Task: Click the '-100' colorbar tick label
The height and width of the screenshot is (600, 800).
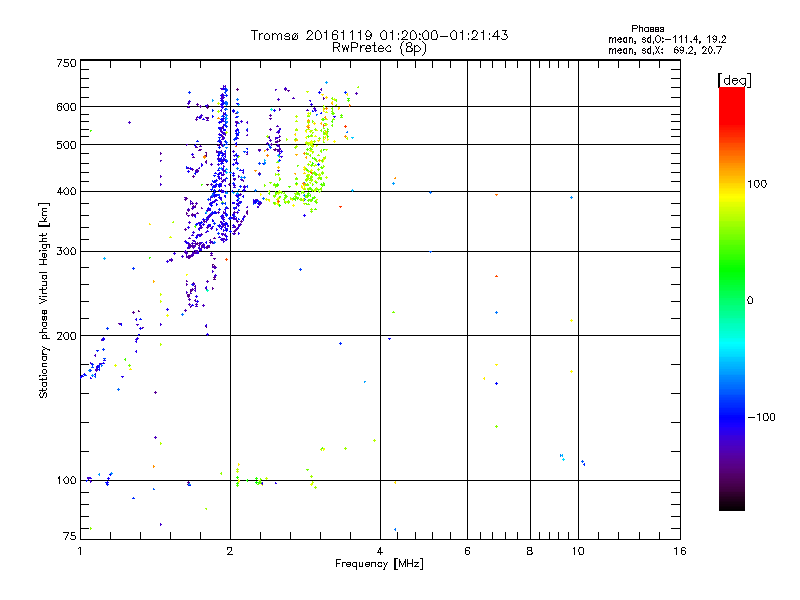Action: 761,417
